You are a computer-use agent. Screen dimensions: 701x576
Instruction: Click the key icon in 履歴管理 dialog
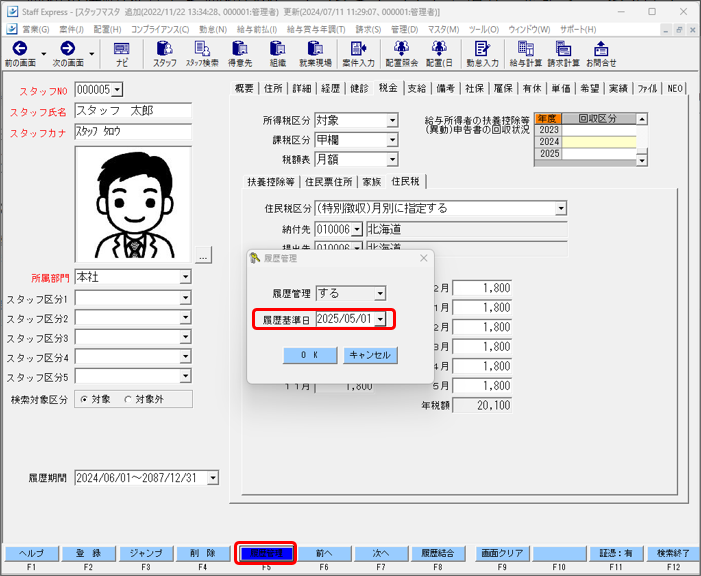pyautogui.click(x=255, y=258)
